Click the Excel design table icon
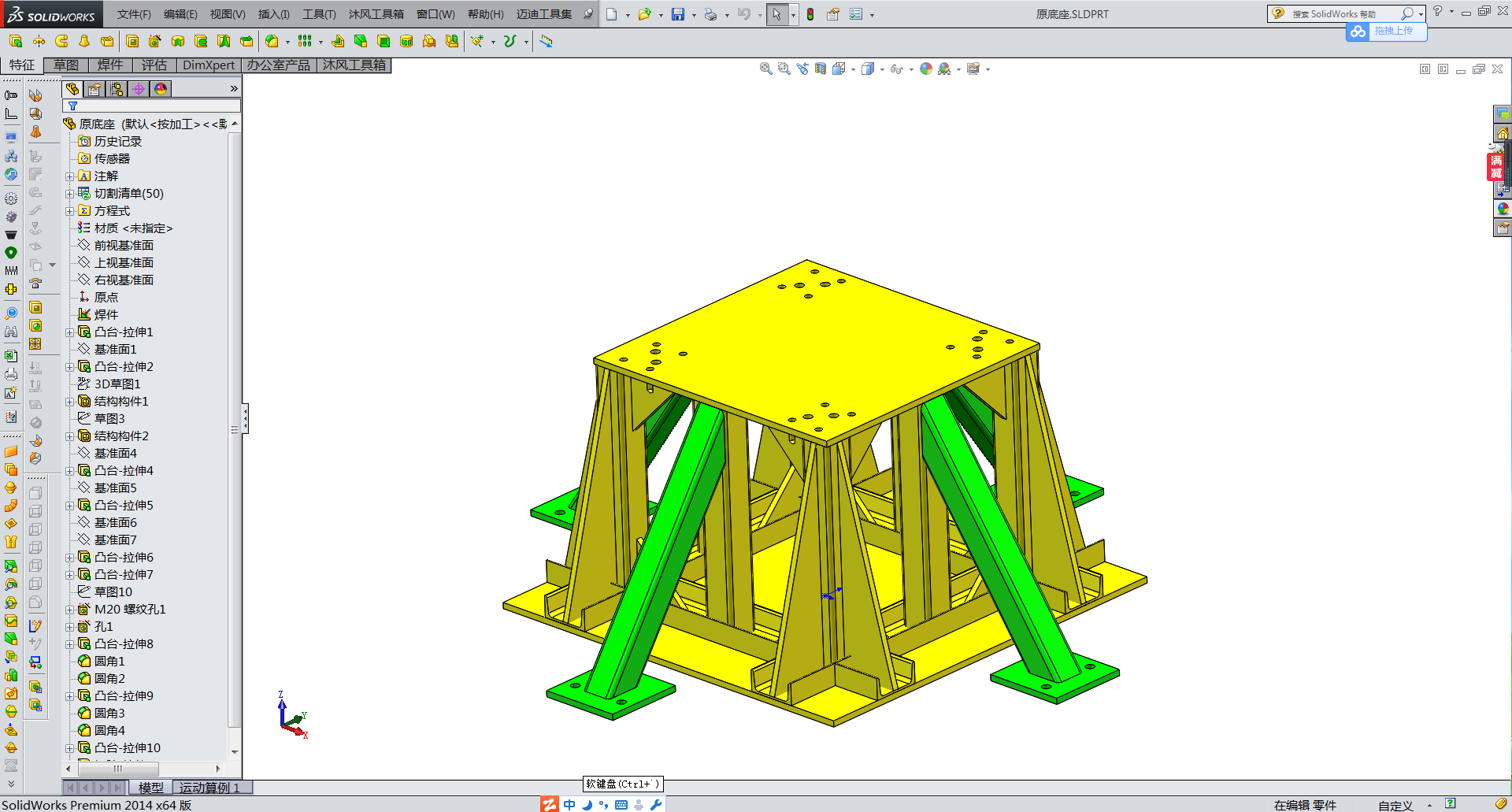This screenshot has height=812, width=1512. tap(11, 356)
